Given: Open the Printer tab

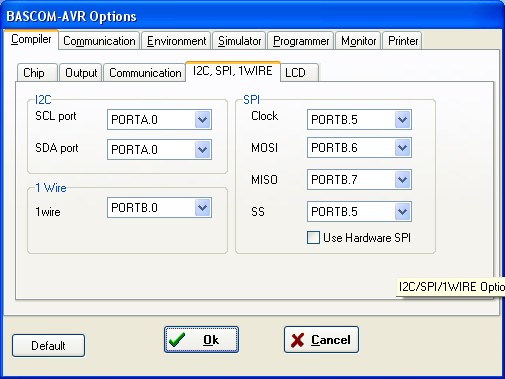Looking at the screenshot, I should click(403, 41).
